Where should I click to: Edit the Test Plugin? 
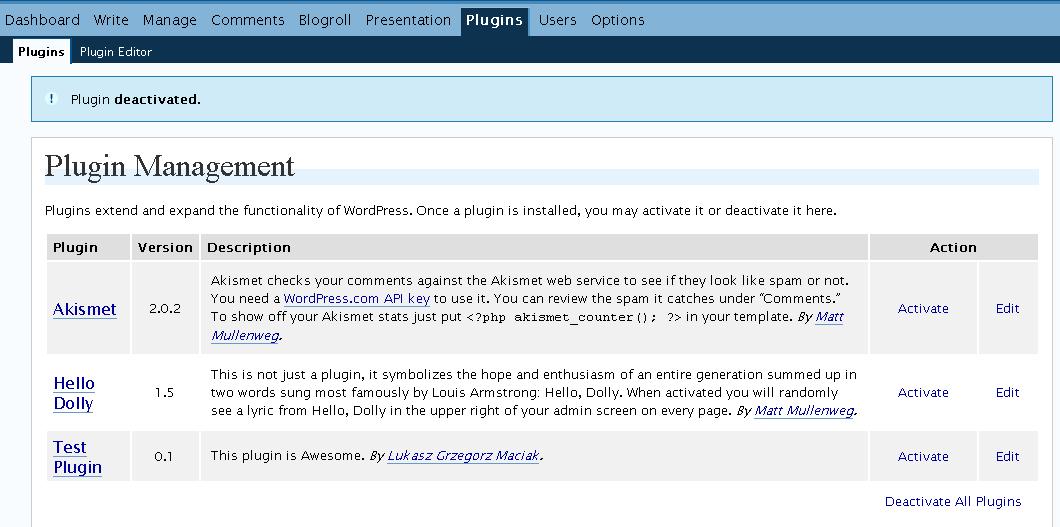click(x=1007, y=457)
